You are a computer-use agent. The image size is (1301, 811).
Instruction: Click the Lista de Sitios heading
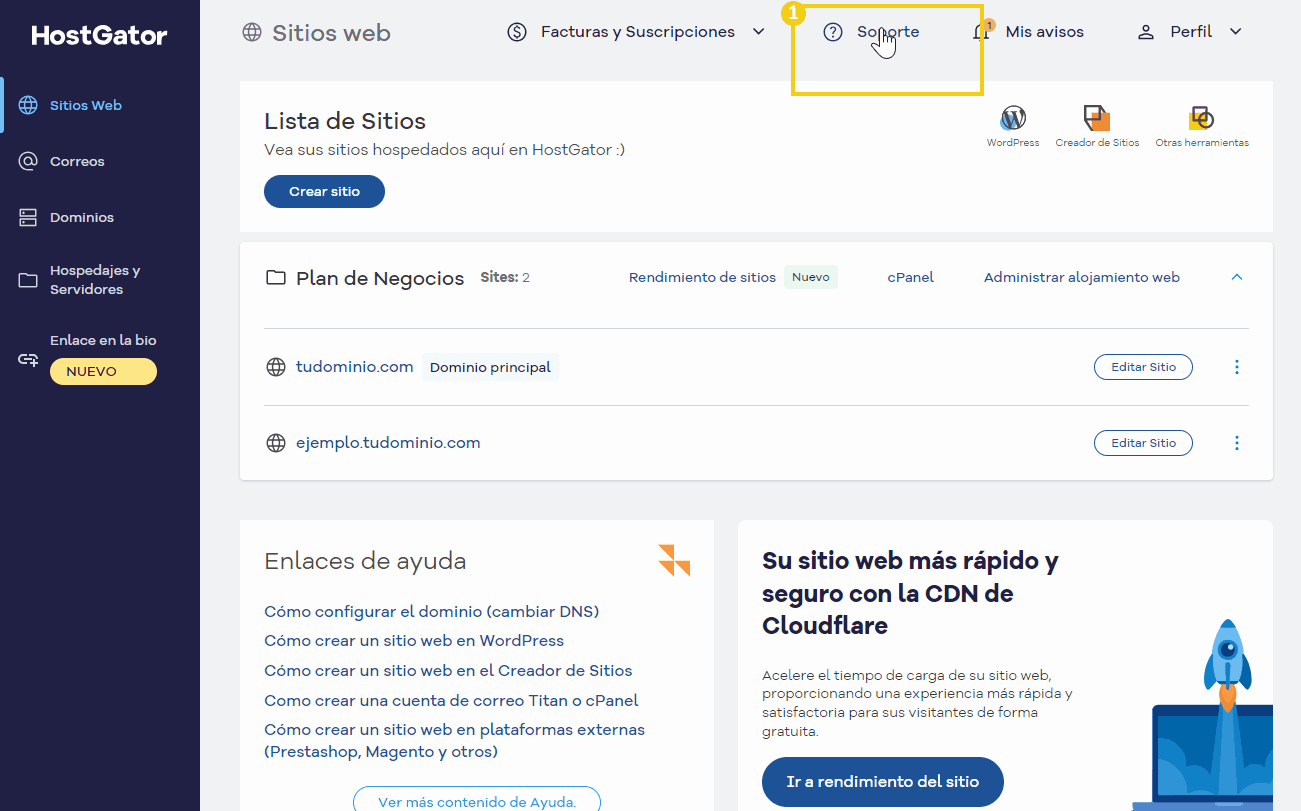click(345, 121)
